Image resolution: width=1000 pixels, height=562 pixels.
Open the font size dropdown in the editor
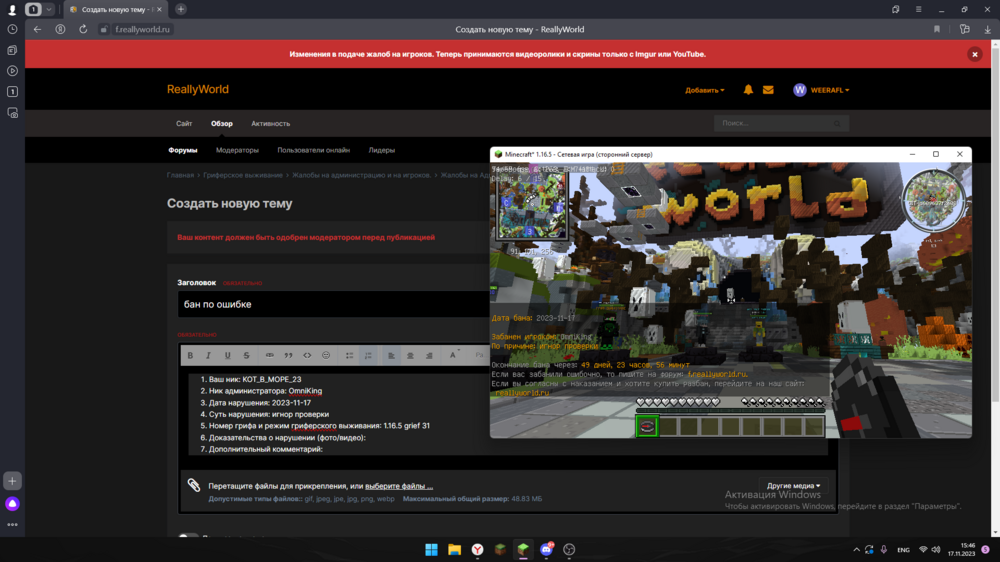point(454,355)
